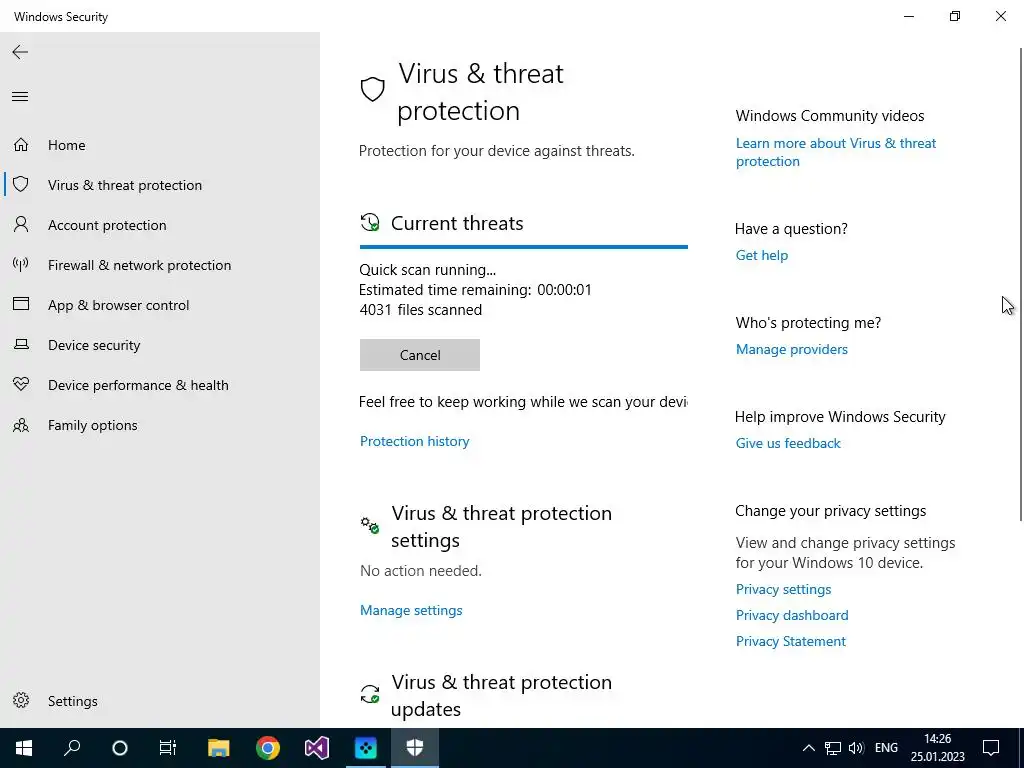Viewport: 1024px width, 768px height.
Task: Open Protection history link
Action: click(414, 441)
